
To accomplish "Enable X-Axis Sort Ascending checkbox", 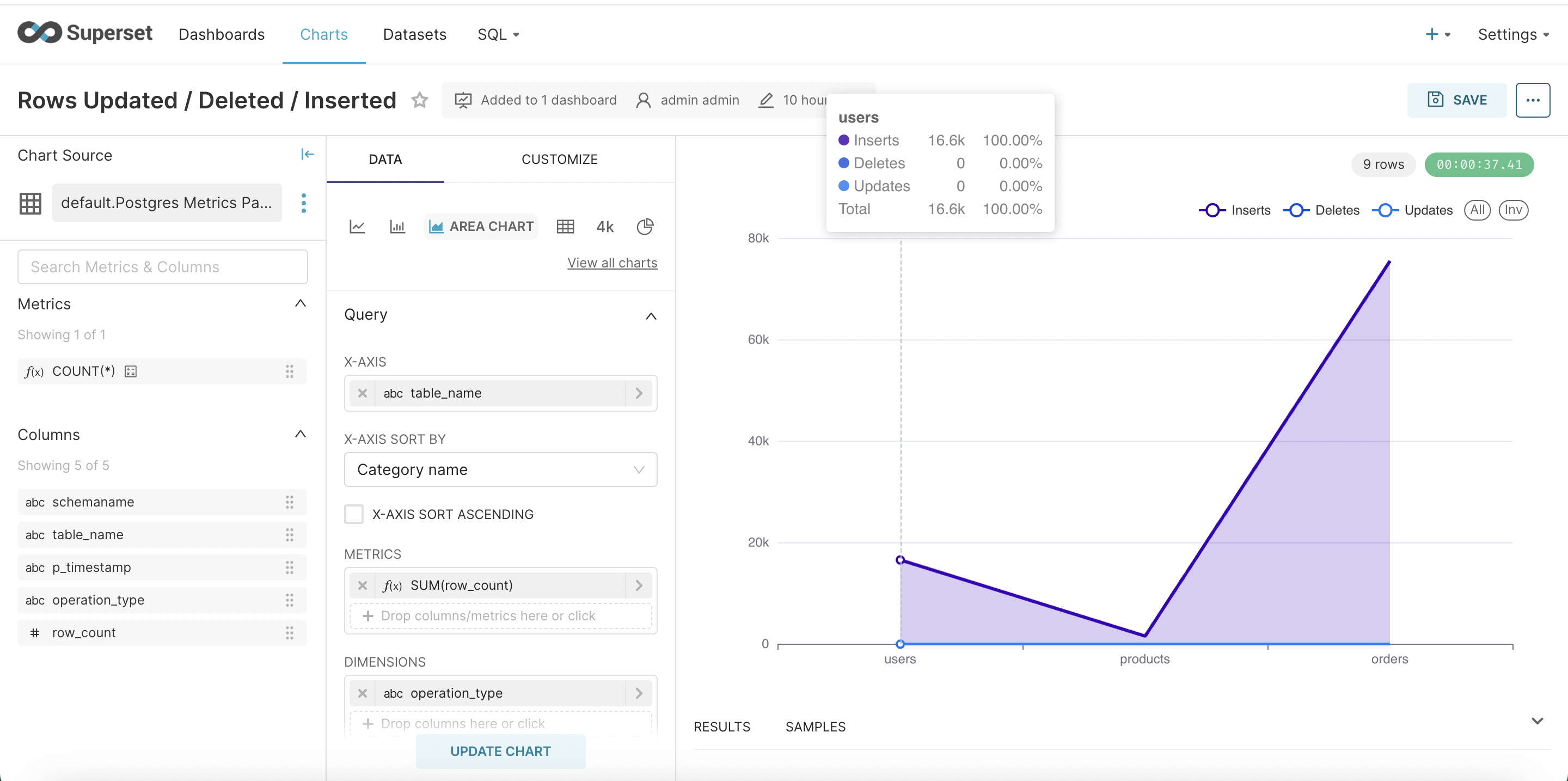I will [x=354, y=514].
